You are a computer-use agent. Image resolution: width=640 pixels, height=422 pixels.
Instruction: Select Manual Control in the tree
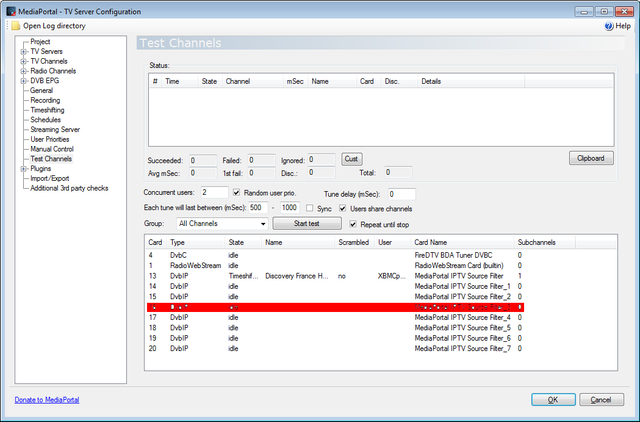(53, 149)
